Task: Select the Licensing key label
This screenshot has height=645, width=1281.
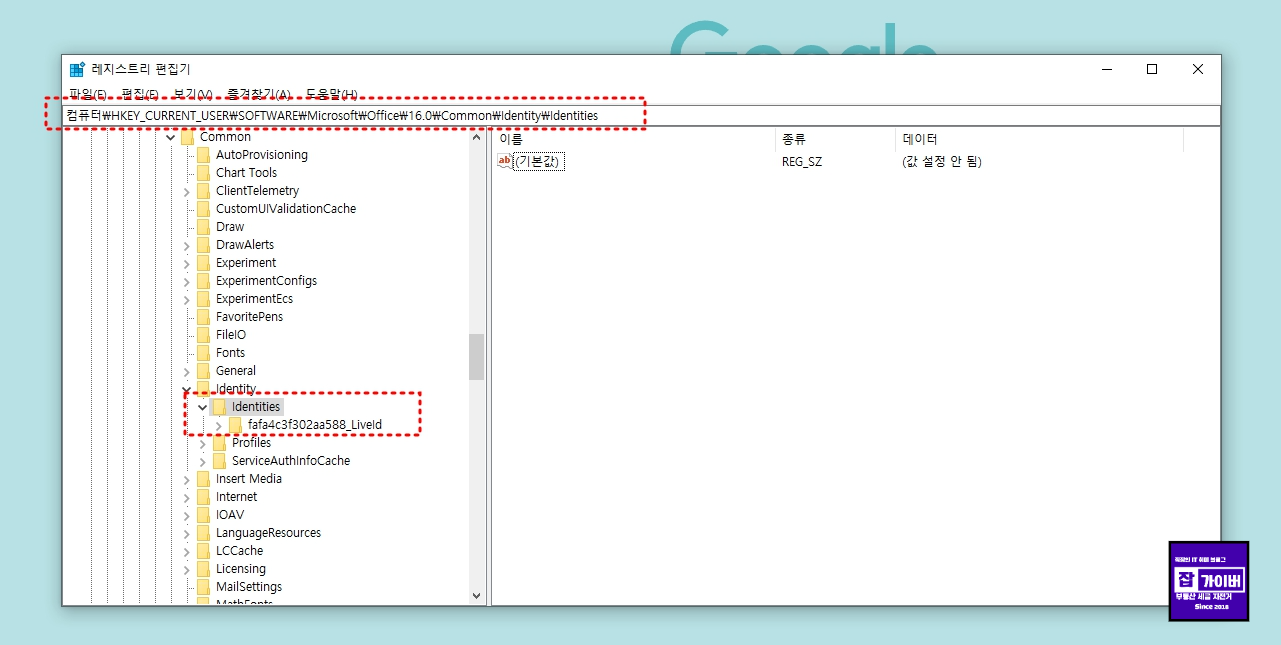Action: point(241,569)
